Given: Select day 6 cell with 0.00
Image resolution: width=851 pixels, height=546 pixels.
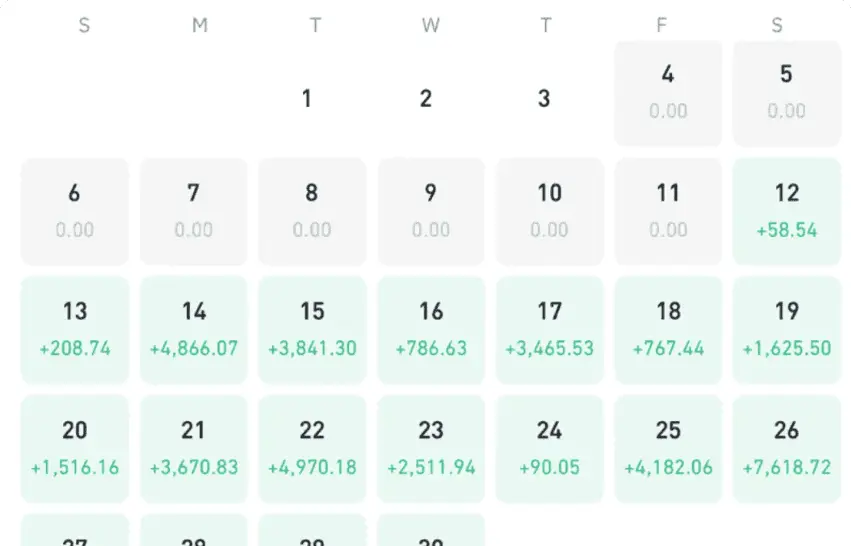Looking at the screenshot, I should click(75, 212).
